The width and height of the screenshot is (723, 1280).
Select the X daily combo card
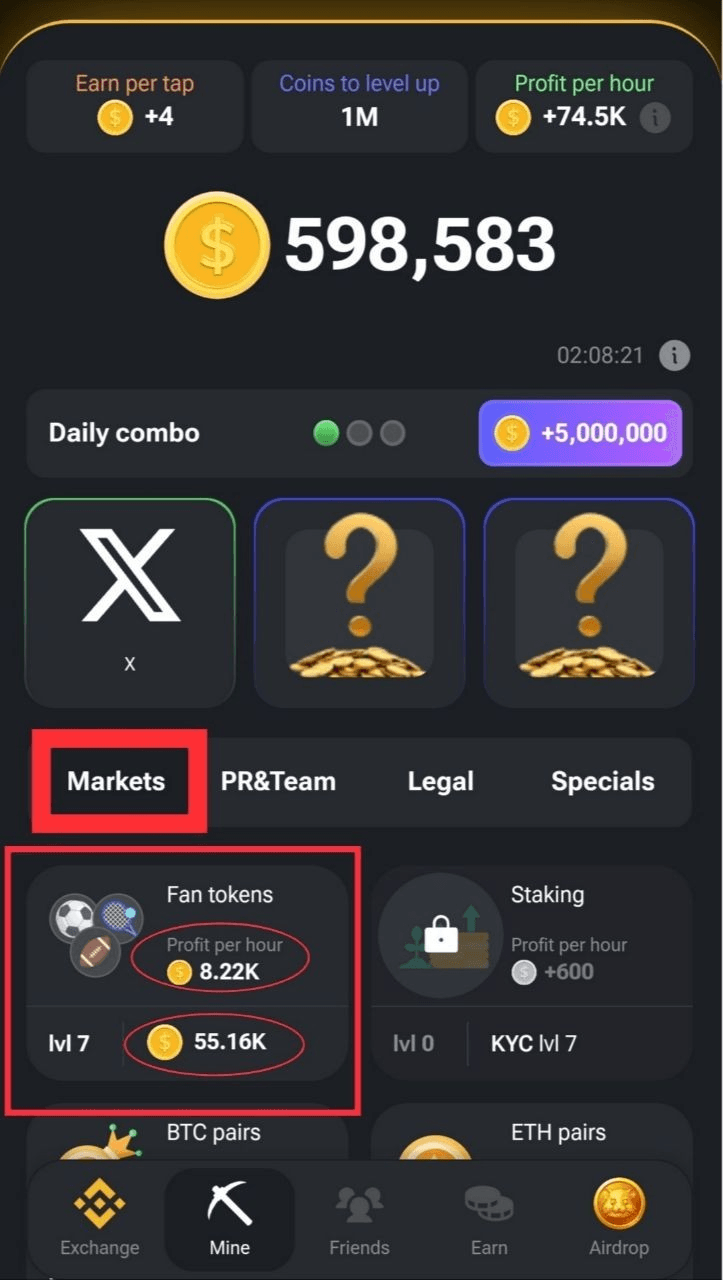pyautogui.click(x=130, y=603)
